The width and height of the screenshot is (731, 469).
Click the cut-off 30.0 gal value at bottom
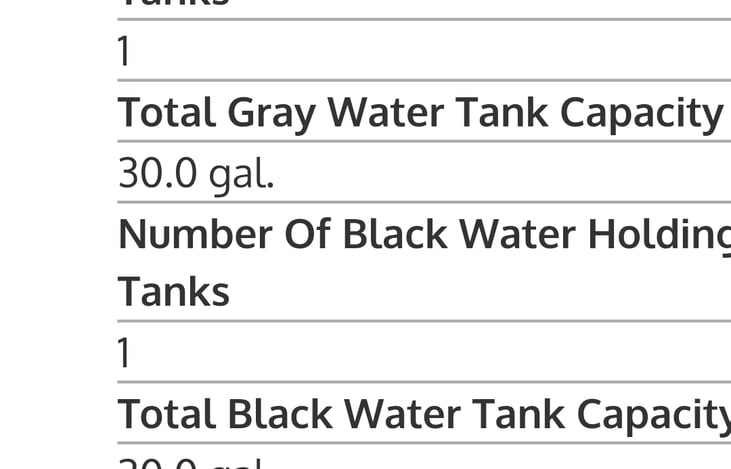point(190,464)
